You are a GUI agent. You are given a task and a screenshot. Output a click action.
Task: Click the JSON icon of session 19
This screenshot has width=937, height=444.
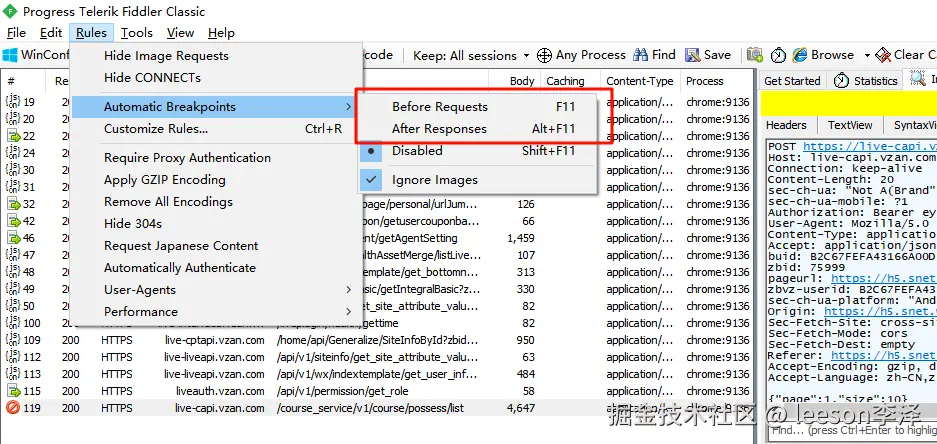[13, 102]
